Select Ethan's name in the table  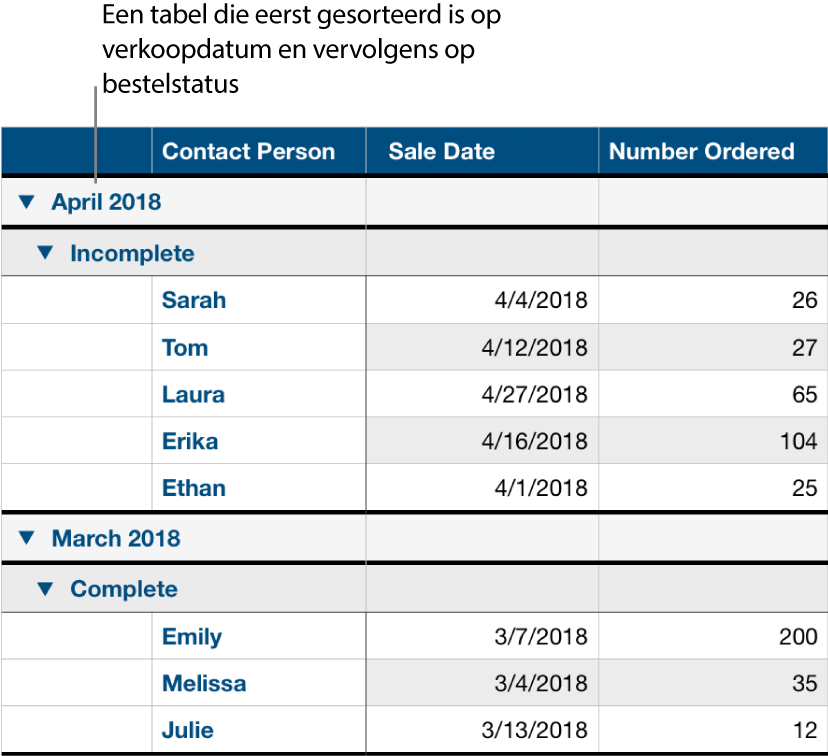(x=193, y=488)
